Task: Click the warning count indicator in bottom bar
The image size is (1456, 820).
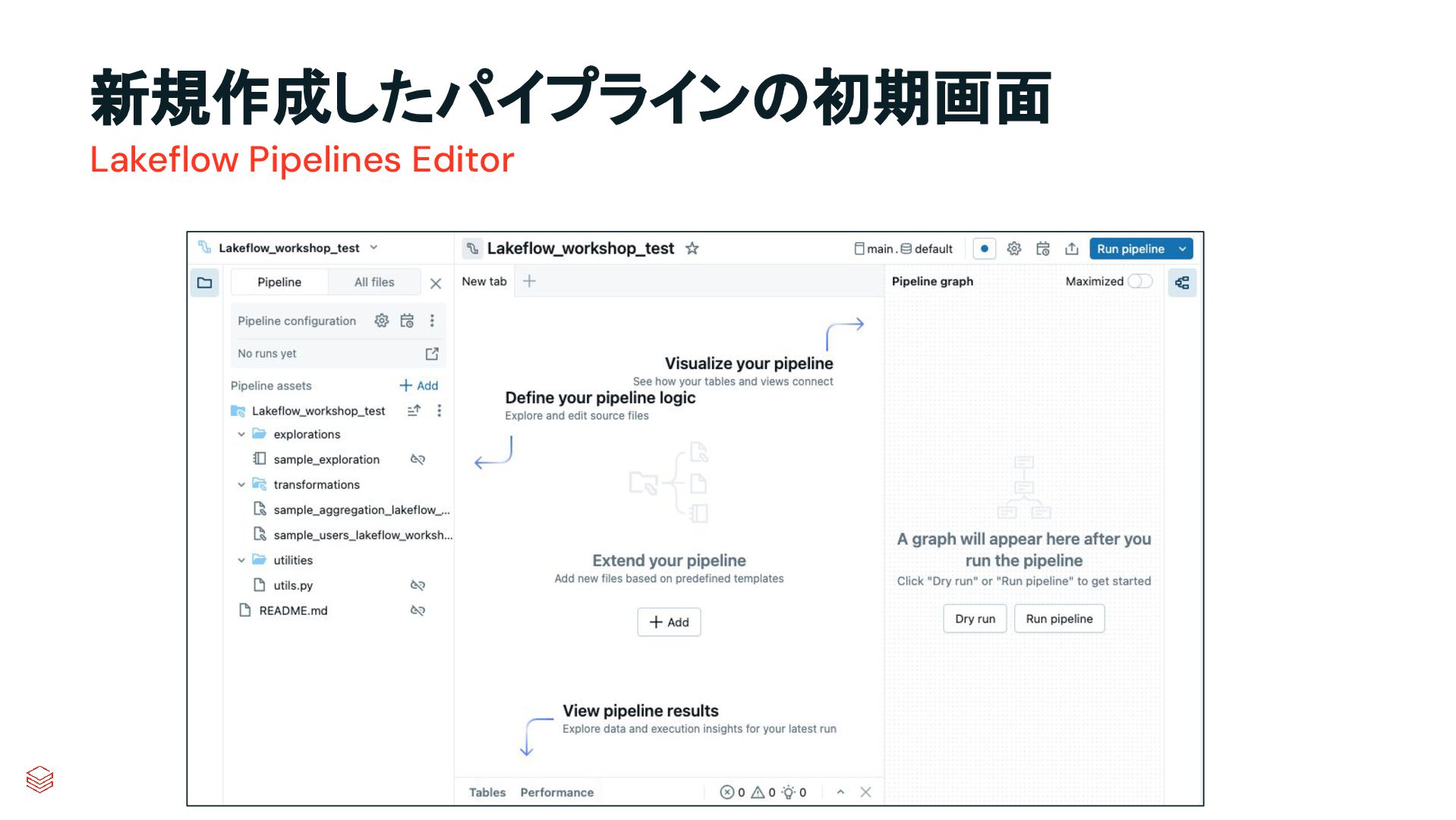Action: pos(764,793)
